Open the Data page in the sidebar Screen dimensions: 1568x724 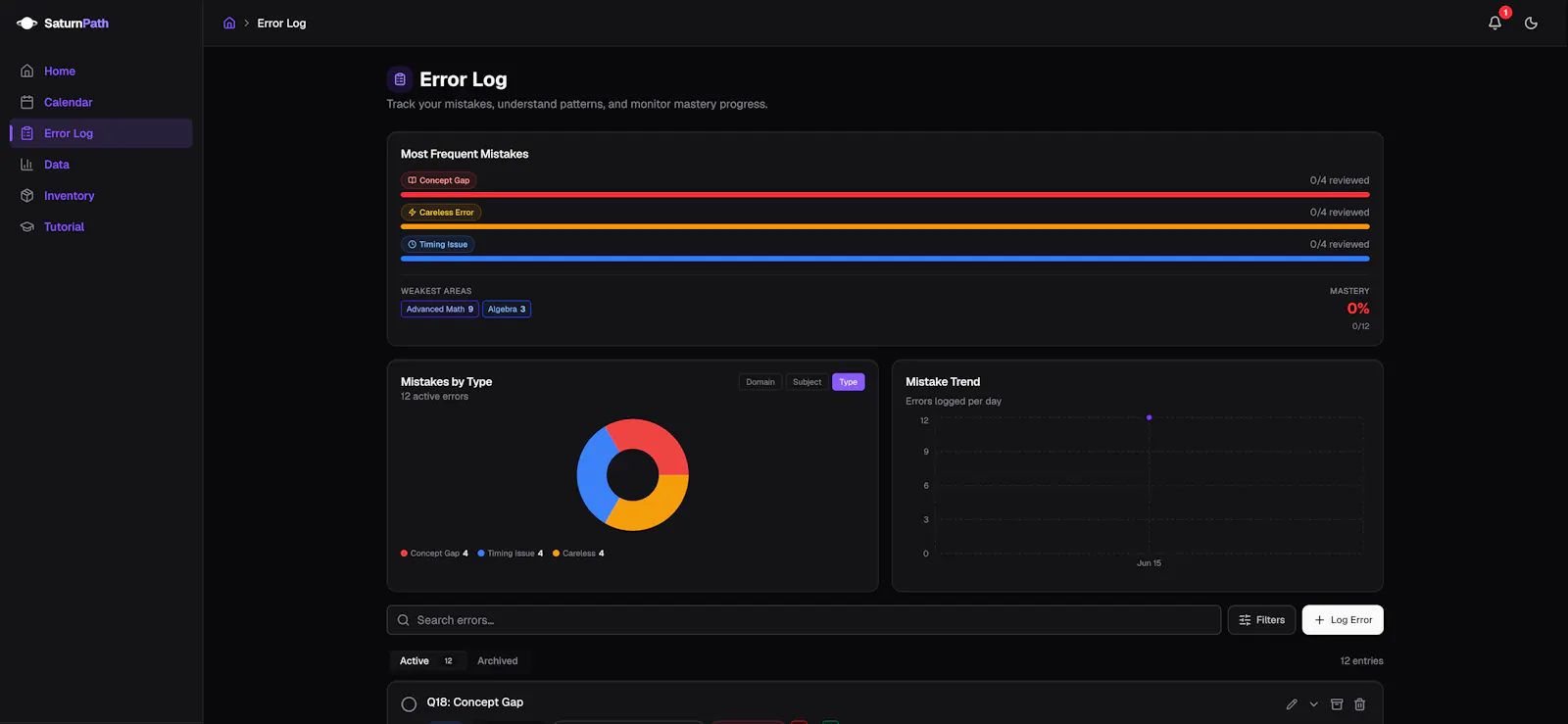(x=101, y=165)
